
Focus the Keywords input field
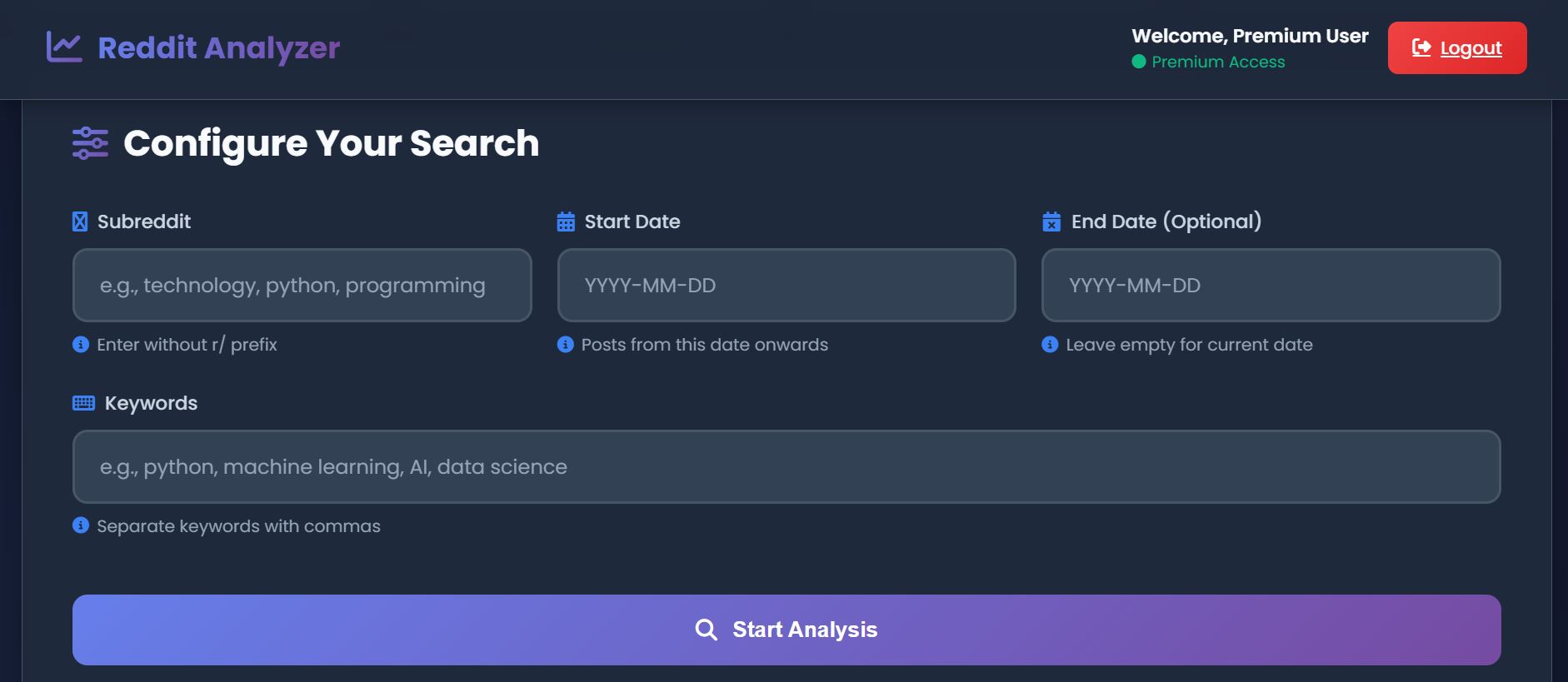point(786,466)
